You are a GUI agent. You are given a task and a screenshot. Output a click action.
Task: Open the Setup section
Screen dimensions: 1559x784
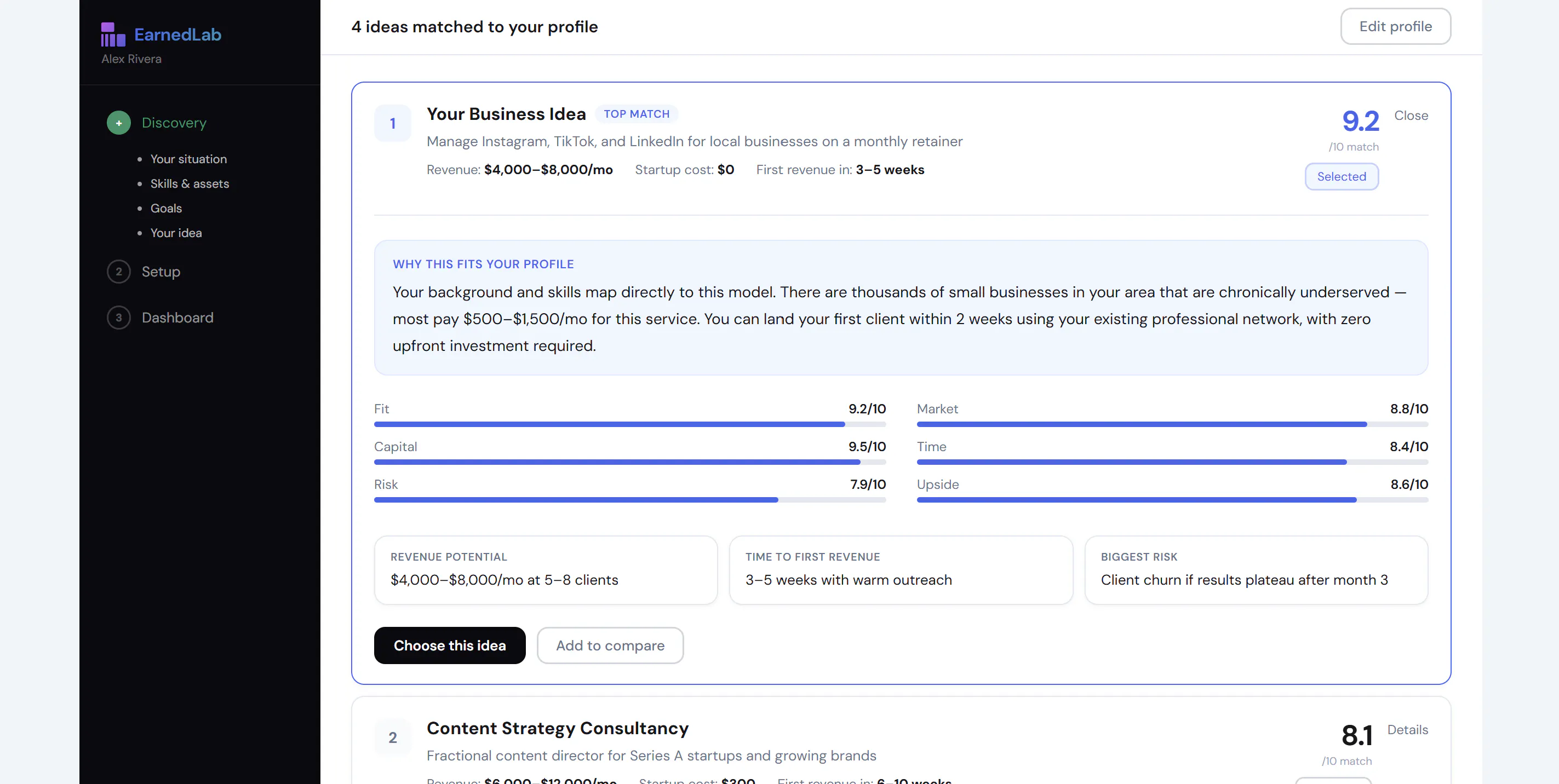(161, 272)
